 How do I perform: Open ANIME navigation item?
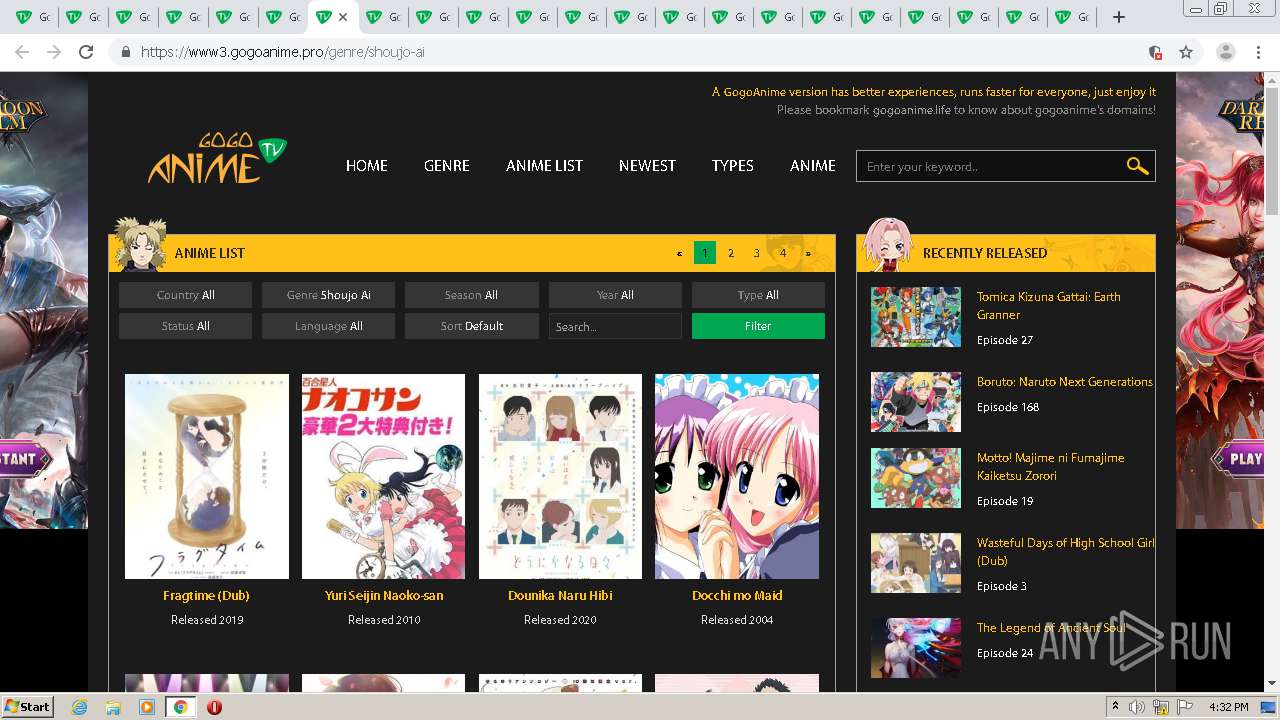pos(812,166)
